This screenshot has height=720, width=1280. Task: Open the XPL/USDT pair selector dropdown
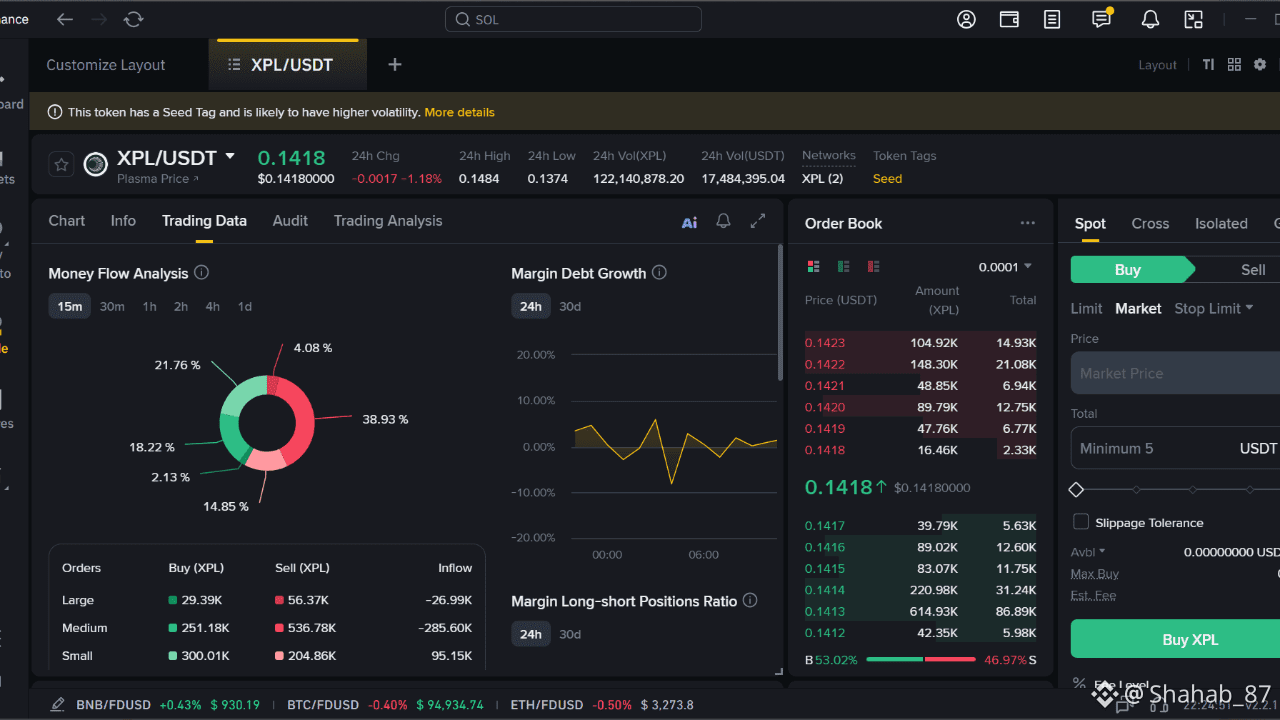[x=230, y=157]
